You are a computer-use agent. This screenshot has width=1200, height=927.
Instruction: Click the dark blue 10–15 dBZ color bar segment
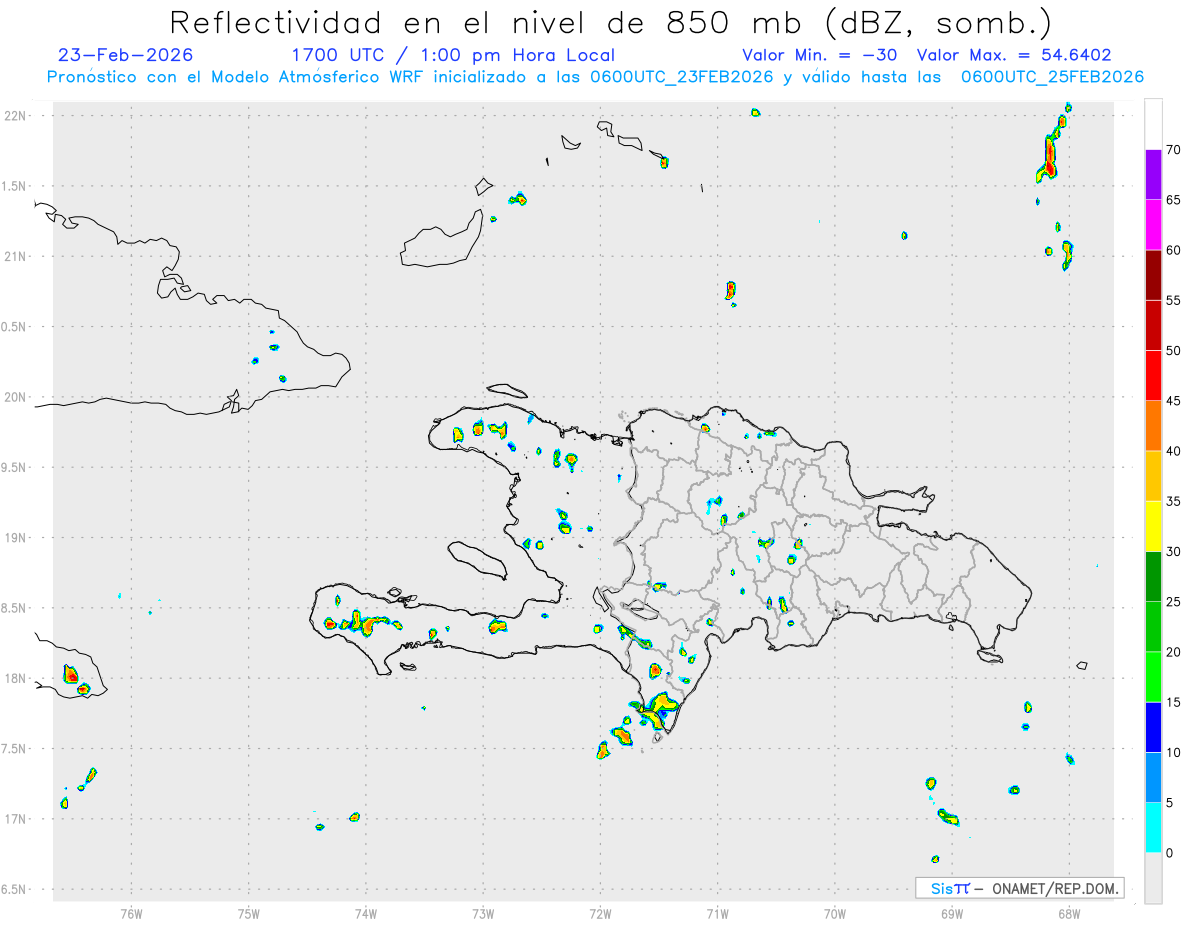tap(1153, 727)
